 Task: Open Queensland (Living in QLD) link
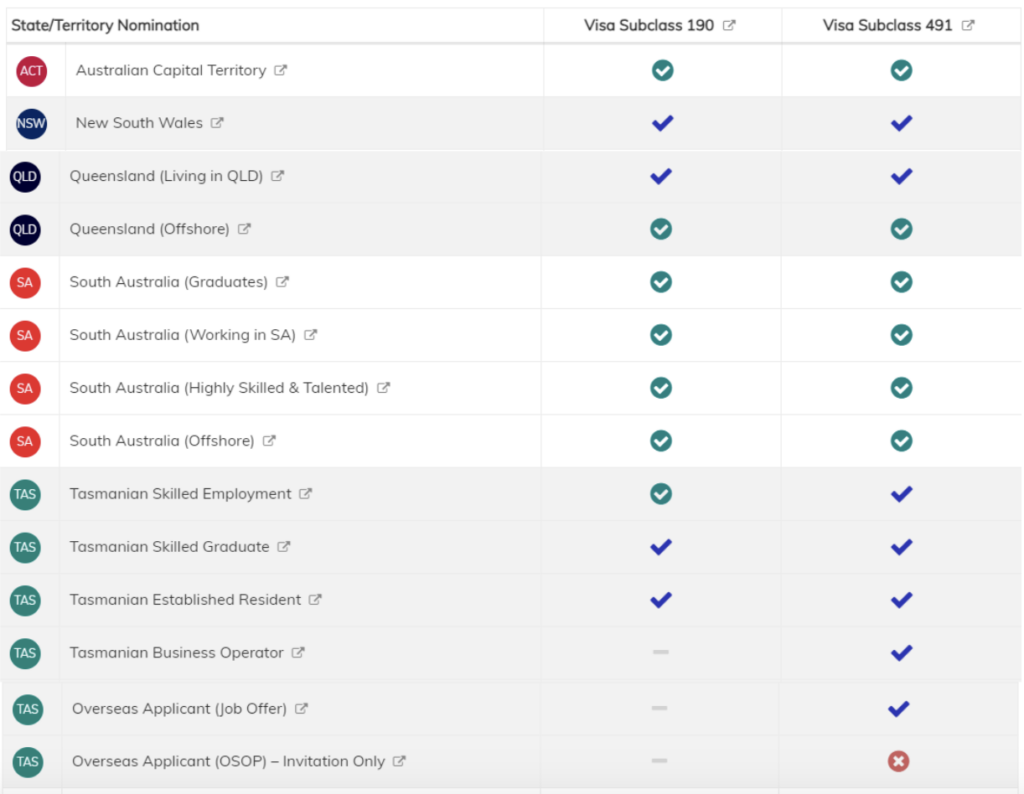point(166,176)
